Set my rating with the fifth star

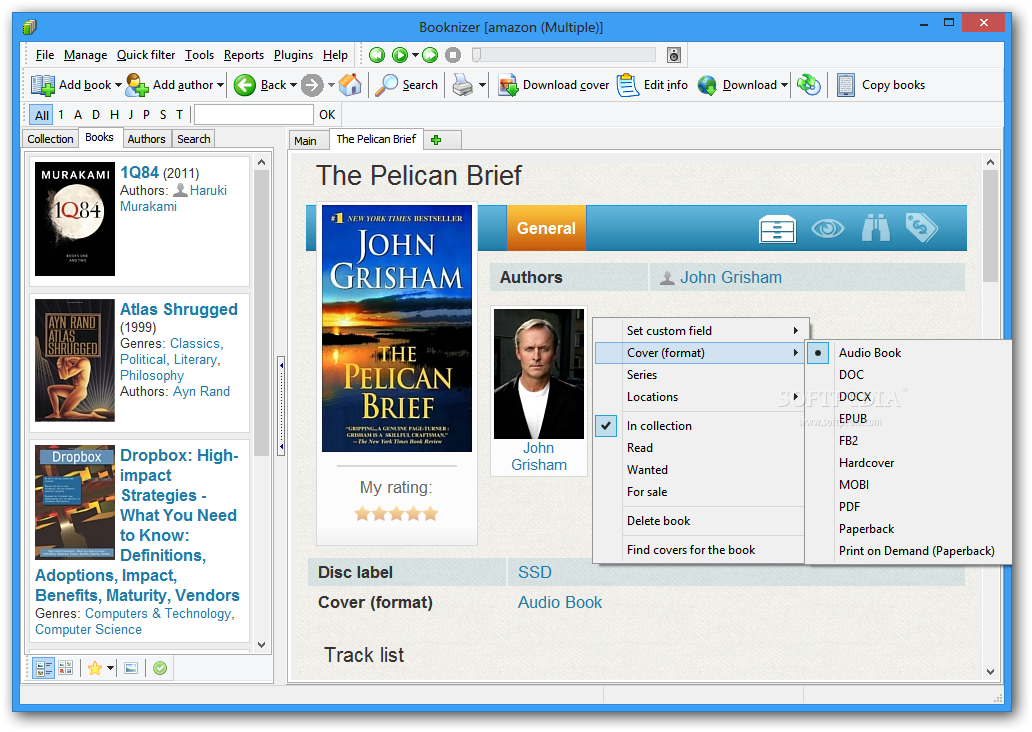point(430,513)
